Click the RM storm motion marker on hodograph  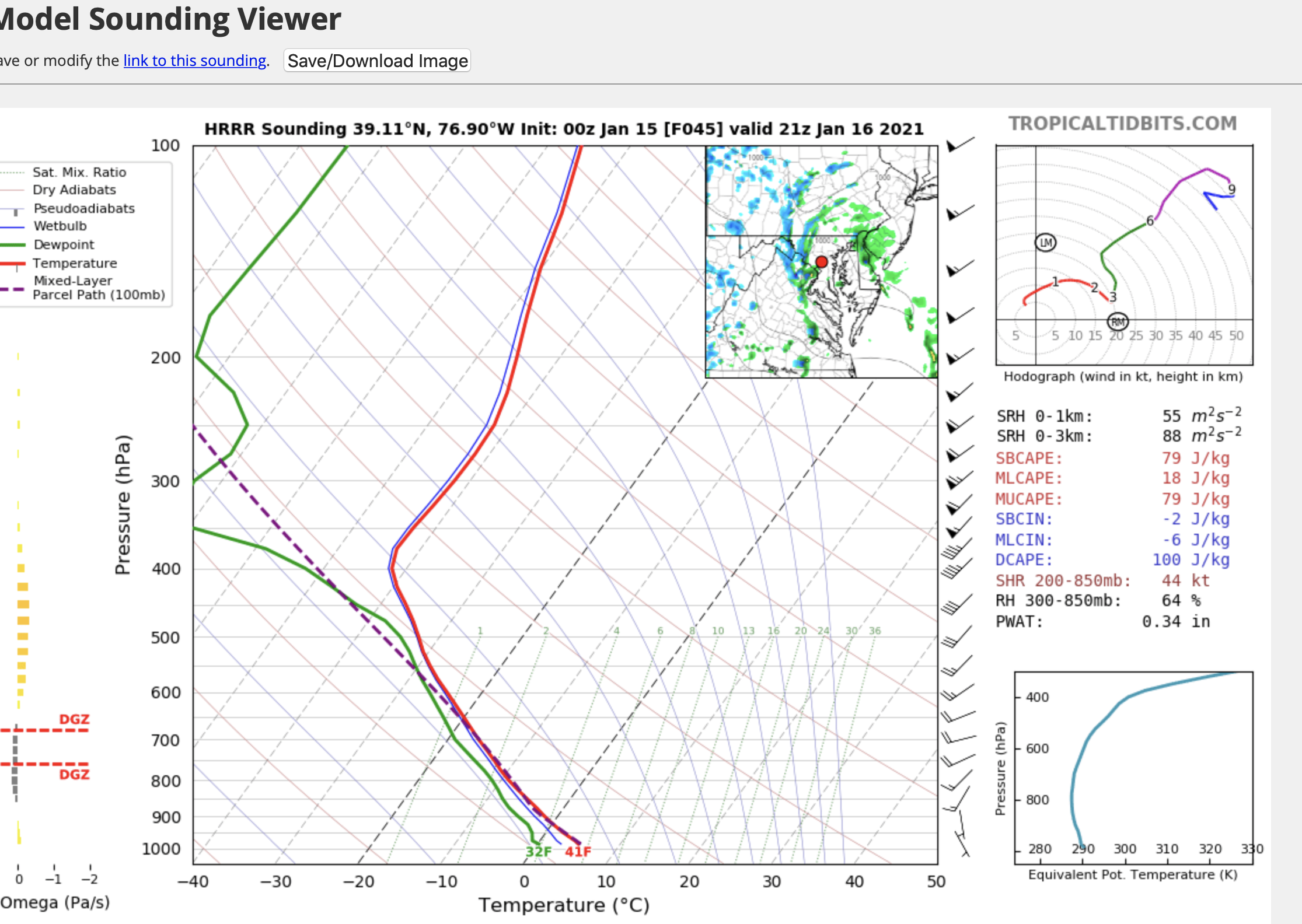1118,321
